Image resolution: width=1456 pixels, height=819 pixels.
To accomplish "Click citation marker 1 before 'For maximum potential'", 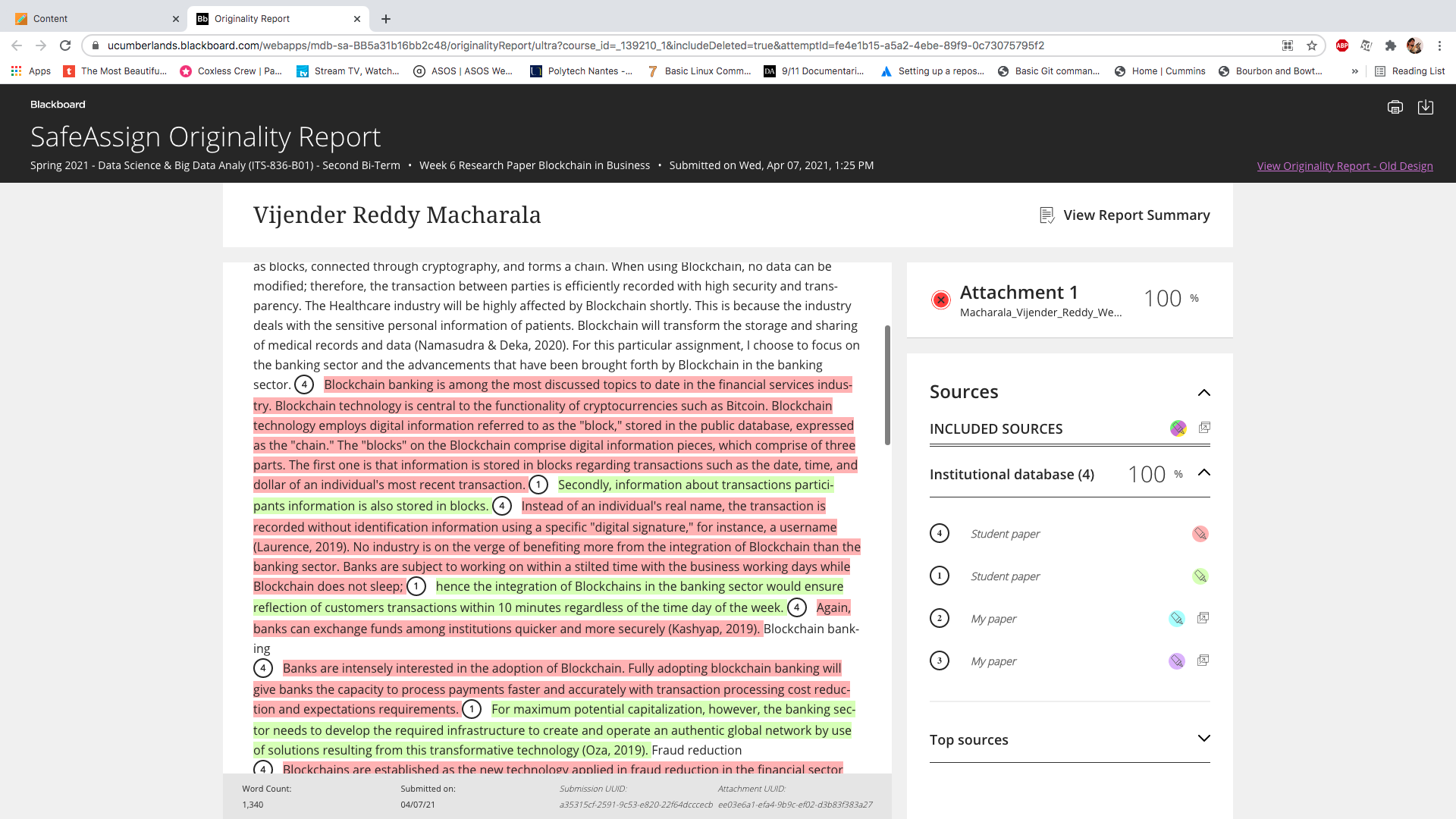I will click(472, 709).
